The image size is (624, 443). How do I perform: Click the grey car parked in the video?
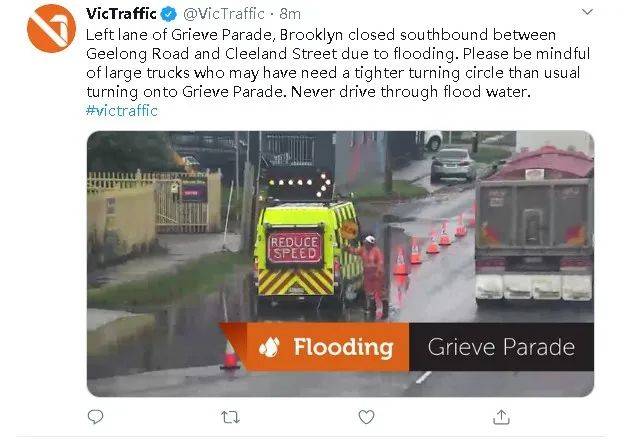(453, 164)
